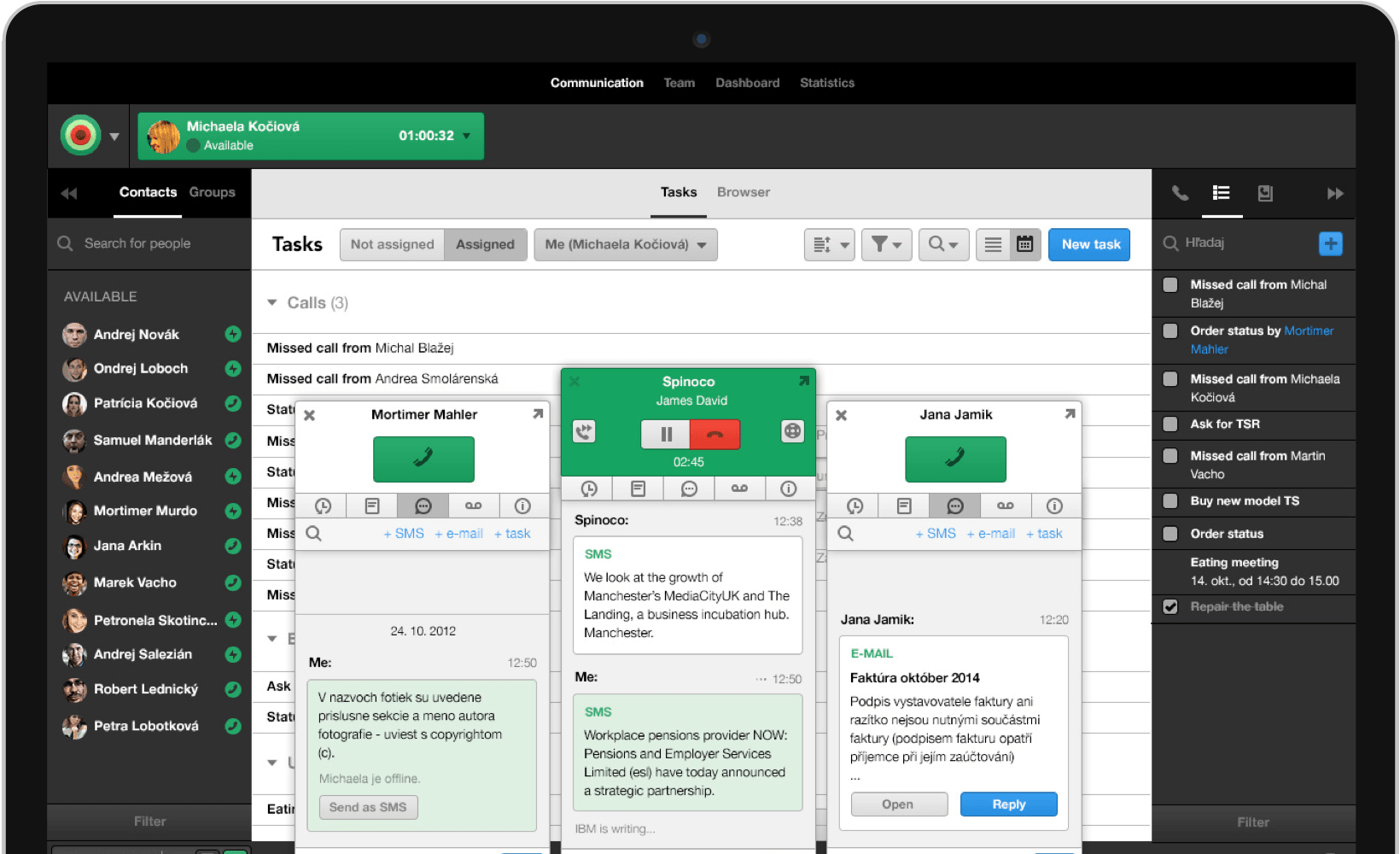
Task: Pause the active Spinoco call
Action: (x=666, y=434)
